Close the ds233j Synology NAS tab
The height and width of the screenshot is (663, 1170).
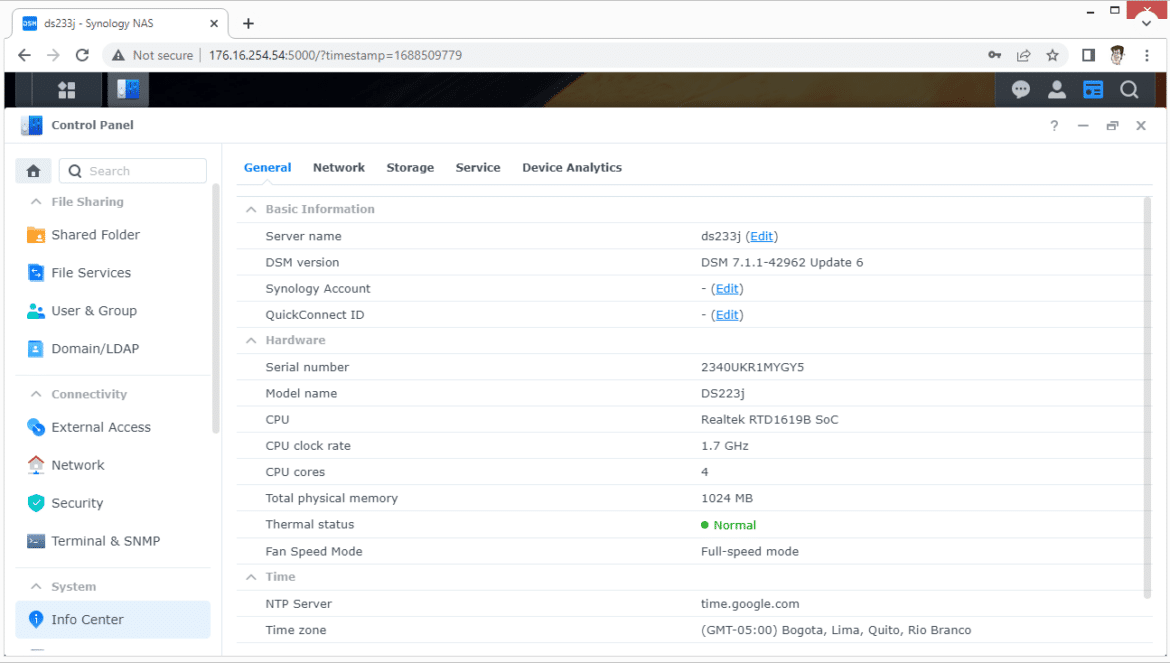pos(213,23)
